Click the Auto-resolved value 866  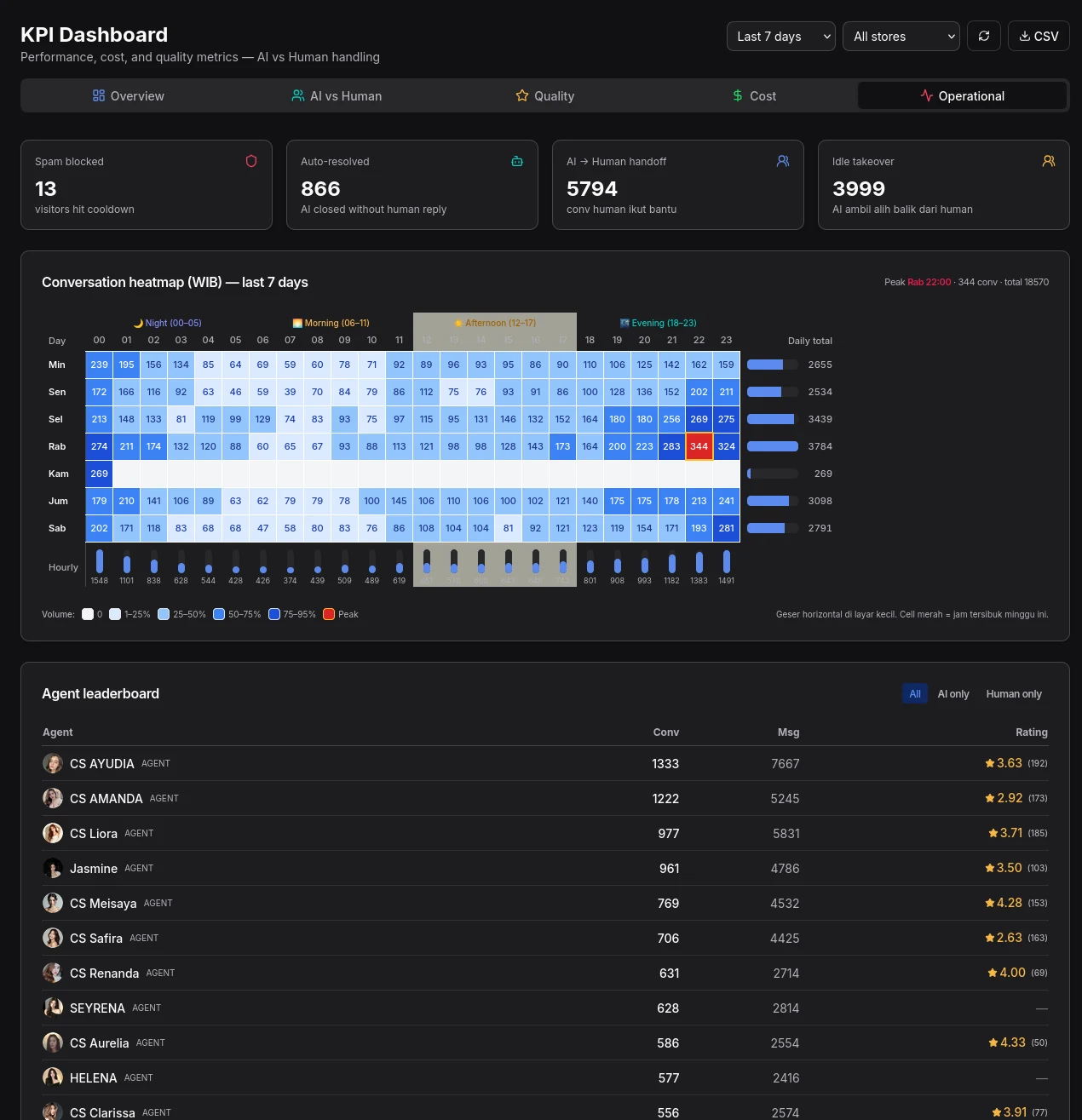(x=320, y=189)
